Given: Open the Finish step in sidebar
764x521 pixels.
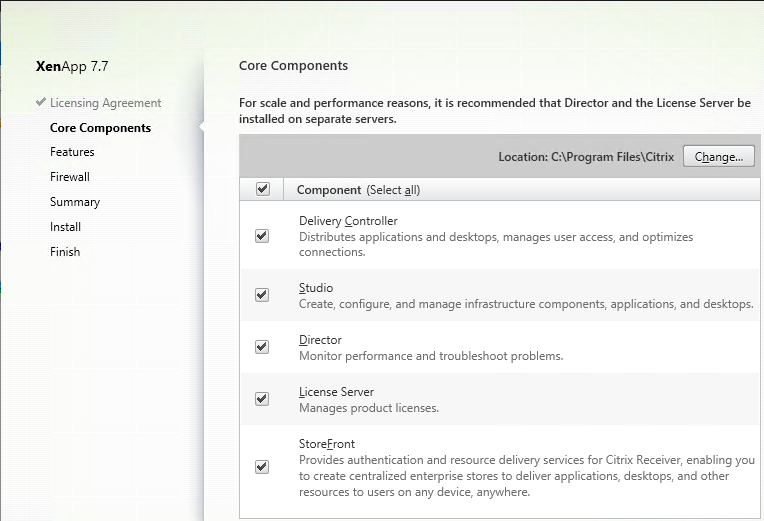Looking at the screenshot, I should (x=65, y=252).
